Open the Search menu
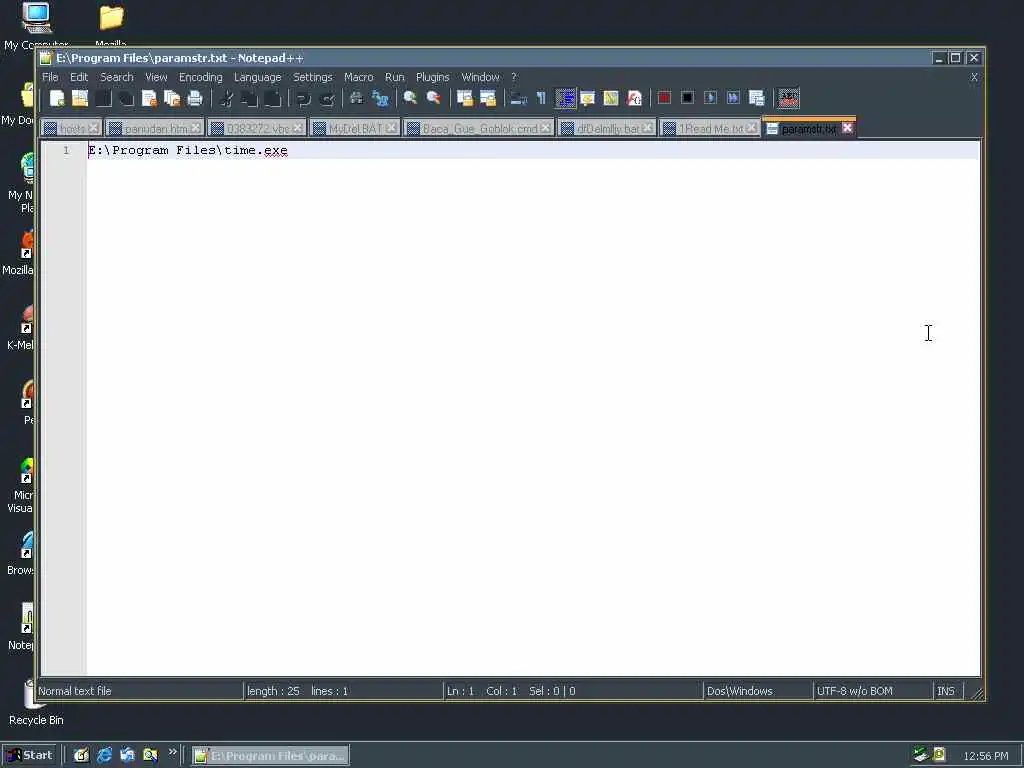Image resolution: width=1024 pixels, height=768 pixels. pyautogui.click(x=117, y=77)
